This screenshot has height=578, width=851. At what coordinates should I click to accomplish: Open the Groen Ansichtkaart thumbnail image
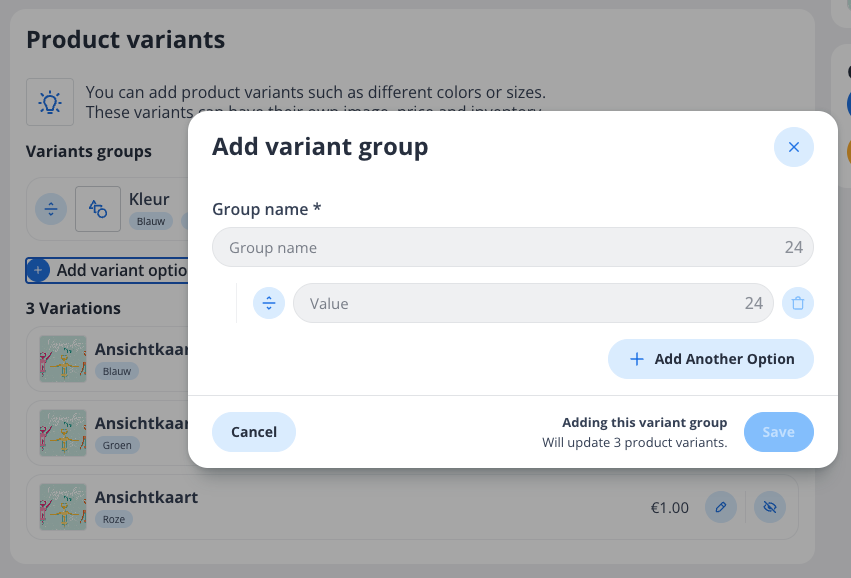(63, 432)
